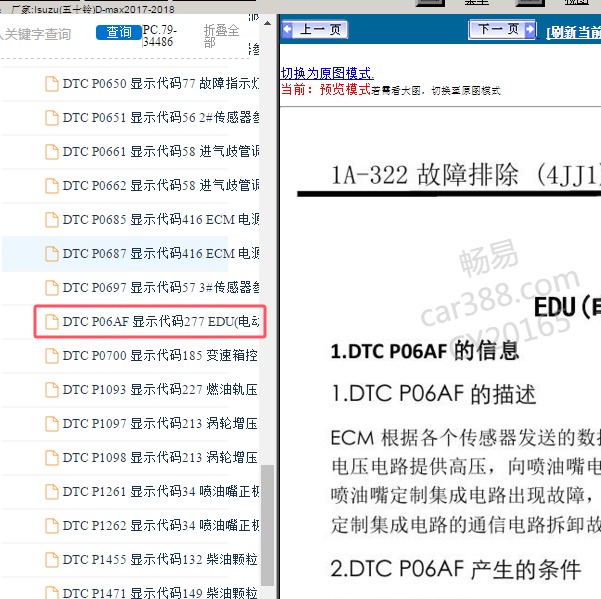Click the scrollbar up arrow in tree panel
This screenshot has width=601, height=599.
click(268, 23)
